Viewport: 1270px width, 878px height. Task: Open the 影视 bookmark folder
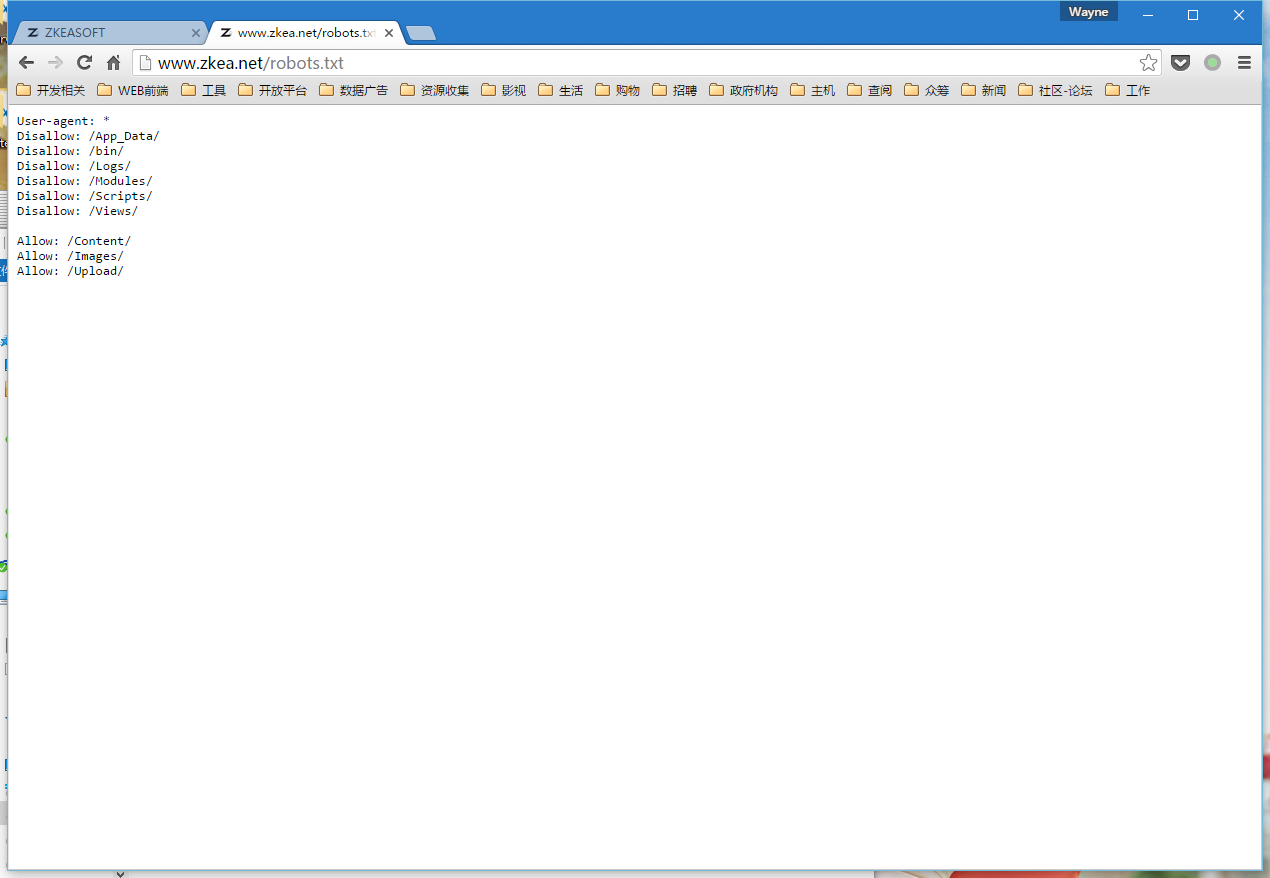[x=504, y=90]
